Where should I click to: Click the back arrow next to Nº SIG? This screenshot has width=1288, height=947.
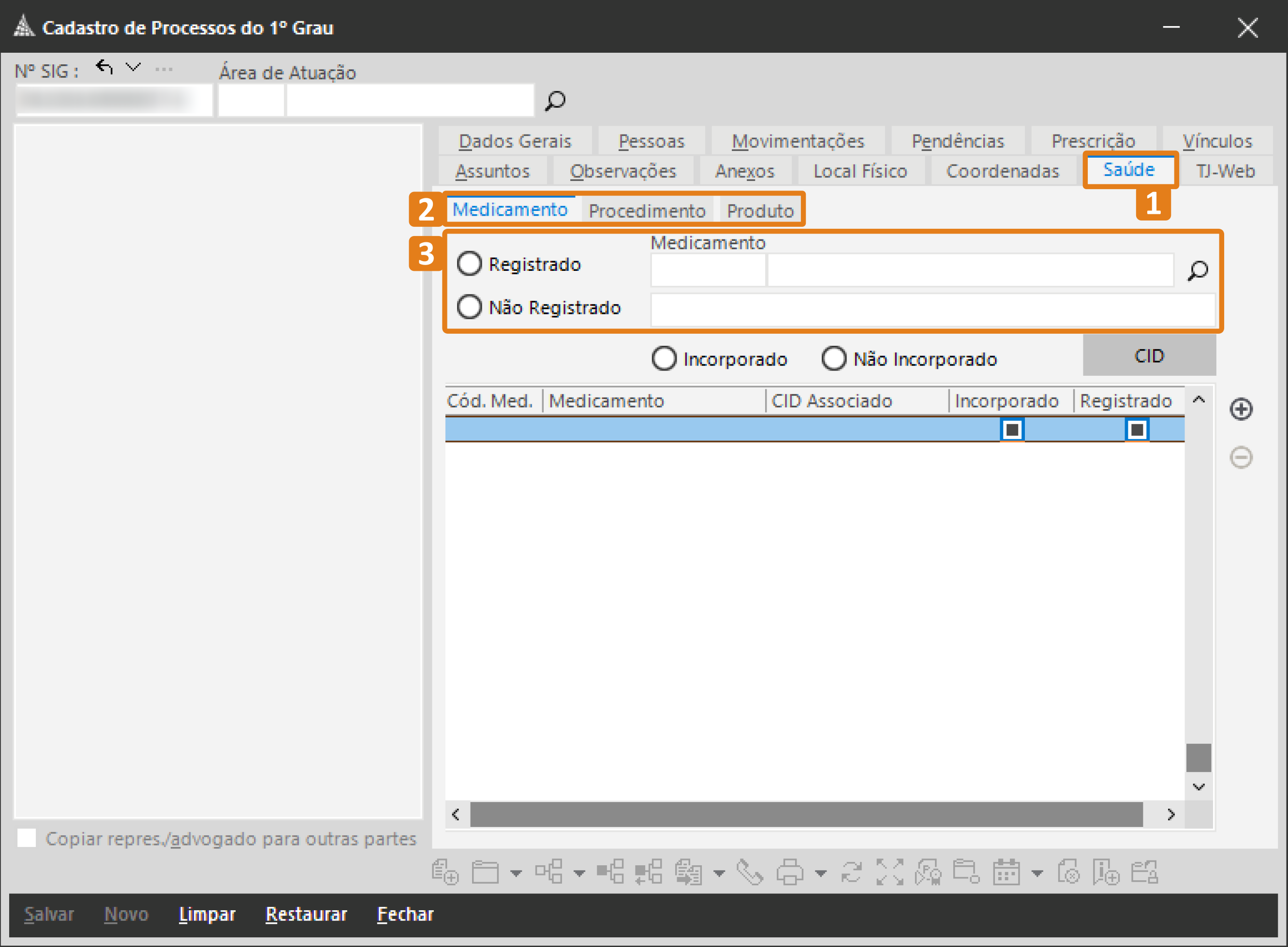click(104, 68)
